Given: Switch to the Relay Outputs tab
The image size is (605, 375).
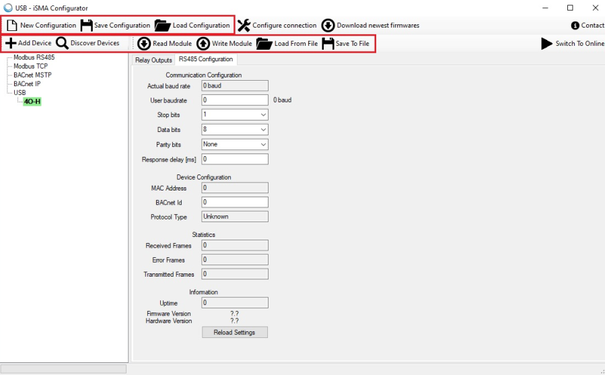Looking at the screenshot, I should (x=154, y=60).
